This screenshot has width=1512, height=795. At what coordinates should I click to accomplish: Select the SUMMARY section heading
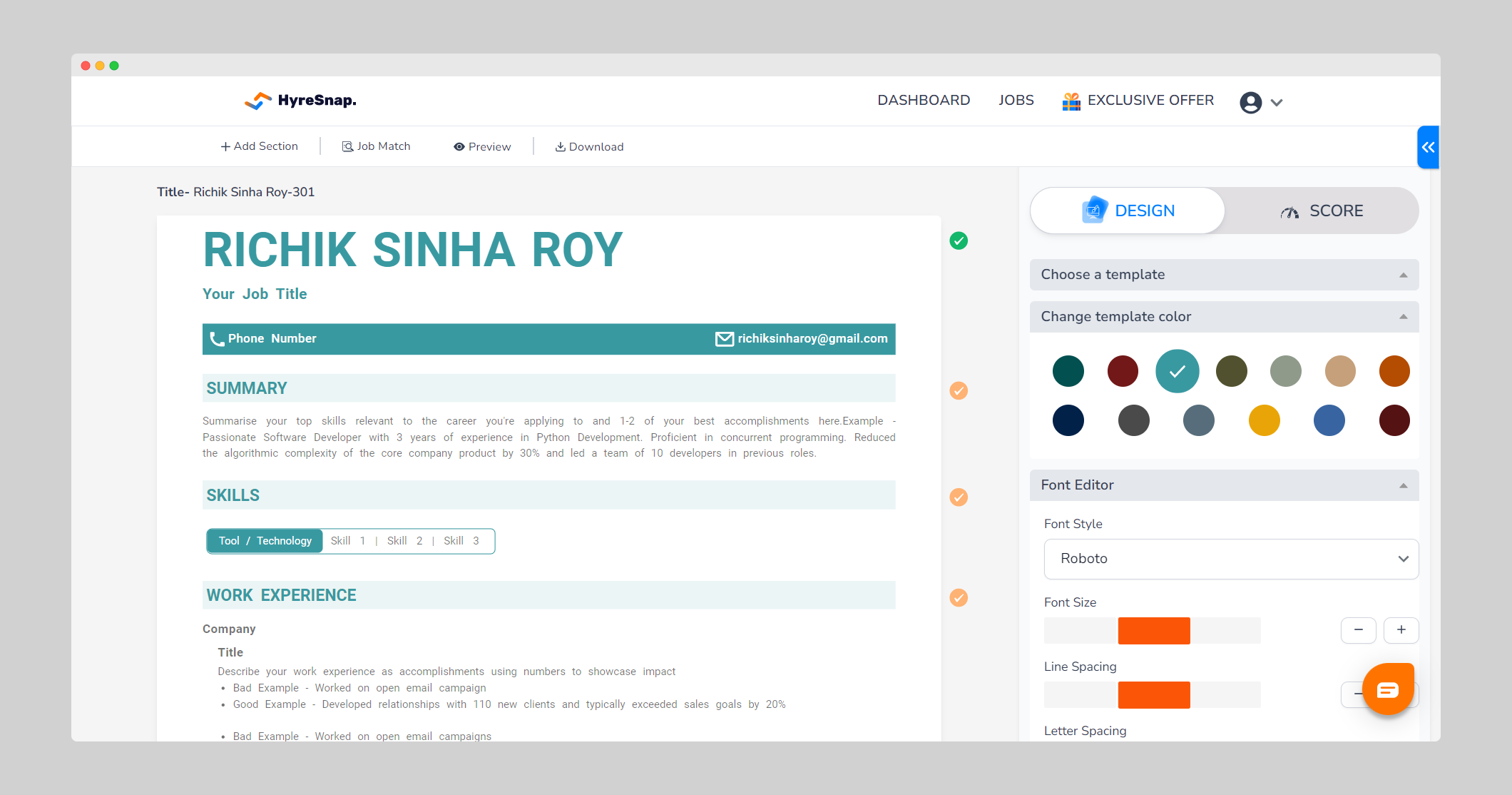247,389
